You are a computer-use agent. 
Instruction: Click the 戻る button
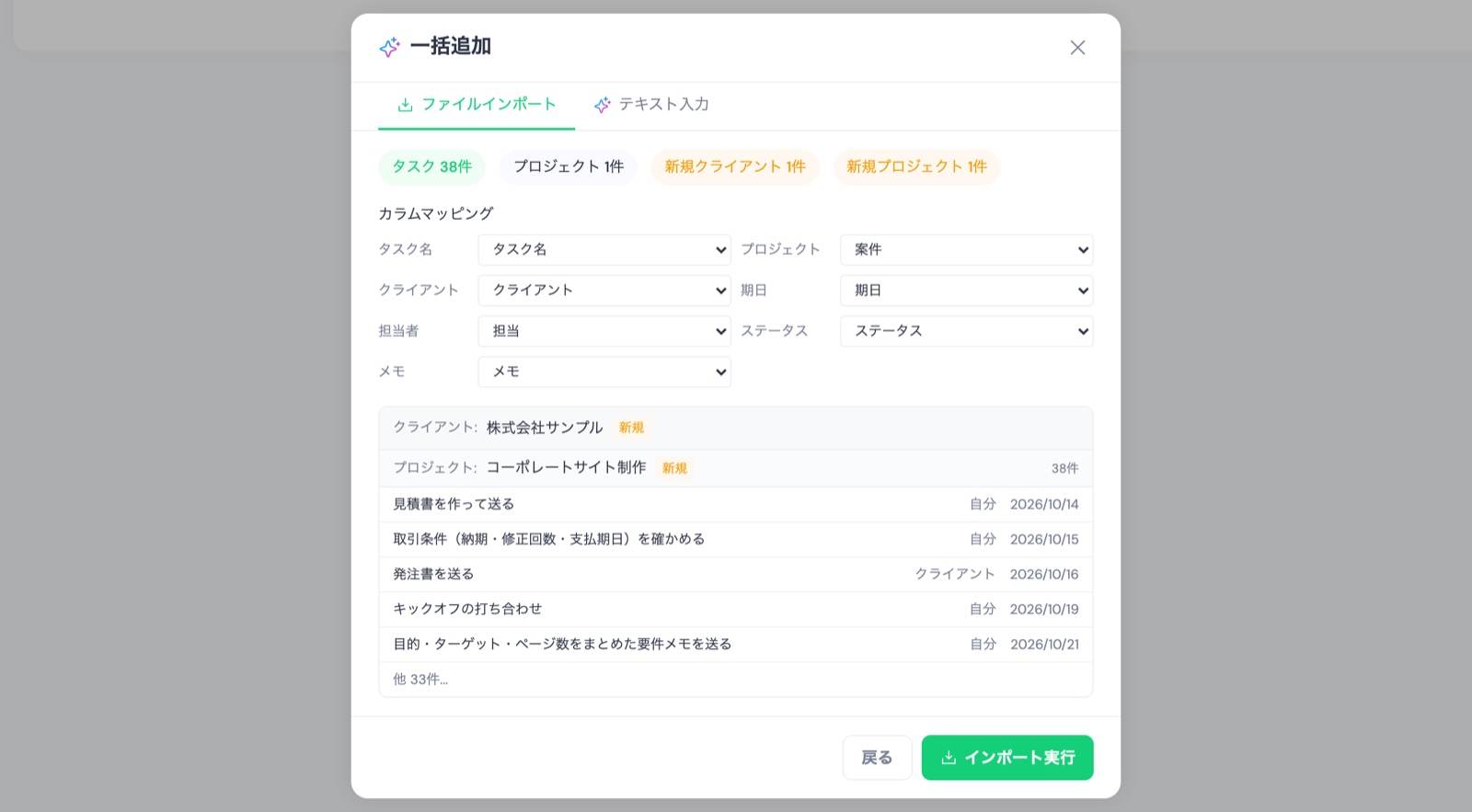[877, 758]
